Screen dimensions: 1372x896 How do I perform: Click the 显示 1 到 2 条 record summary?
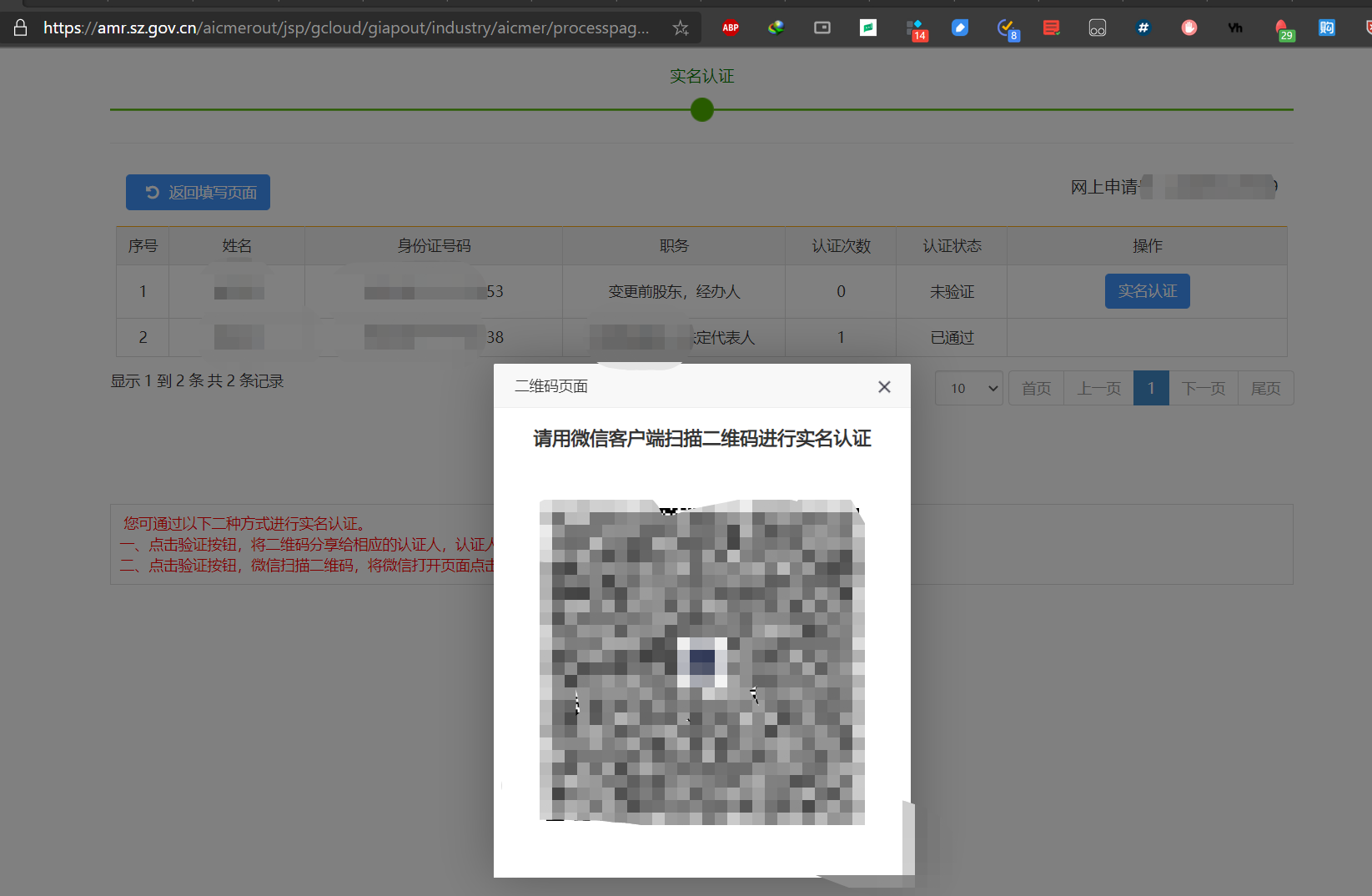tap(197, 380)
